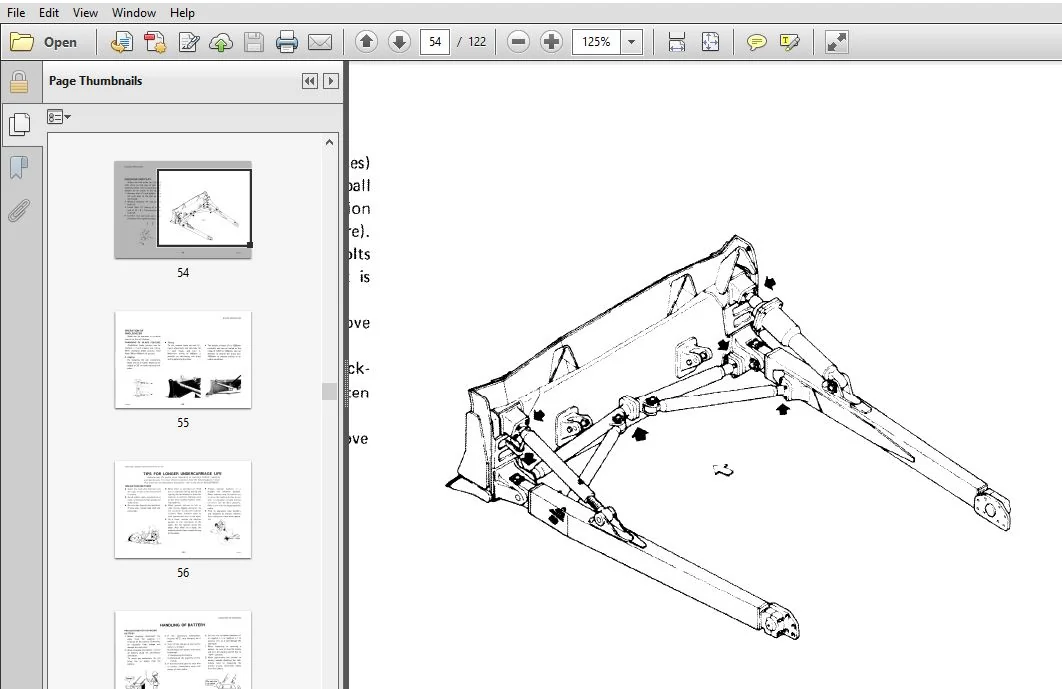Click the page number field showing 54
Image resolution: width=1062 pixels, height=689 pixels.
coord(435,42)
